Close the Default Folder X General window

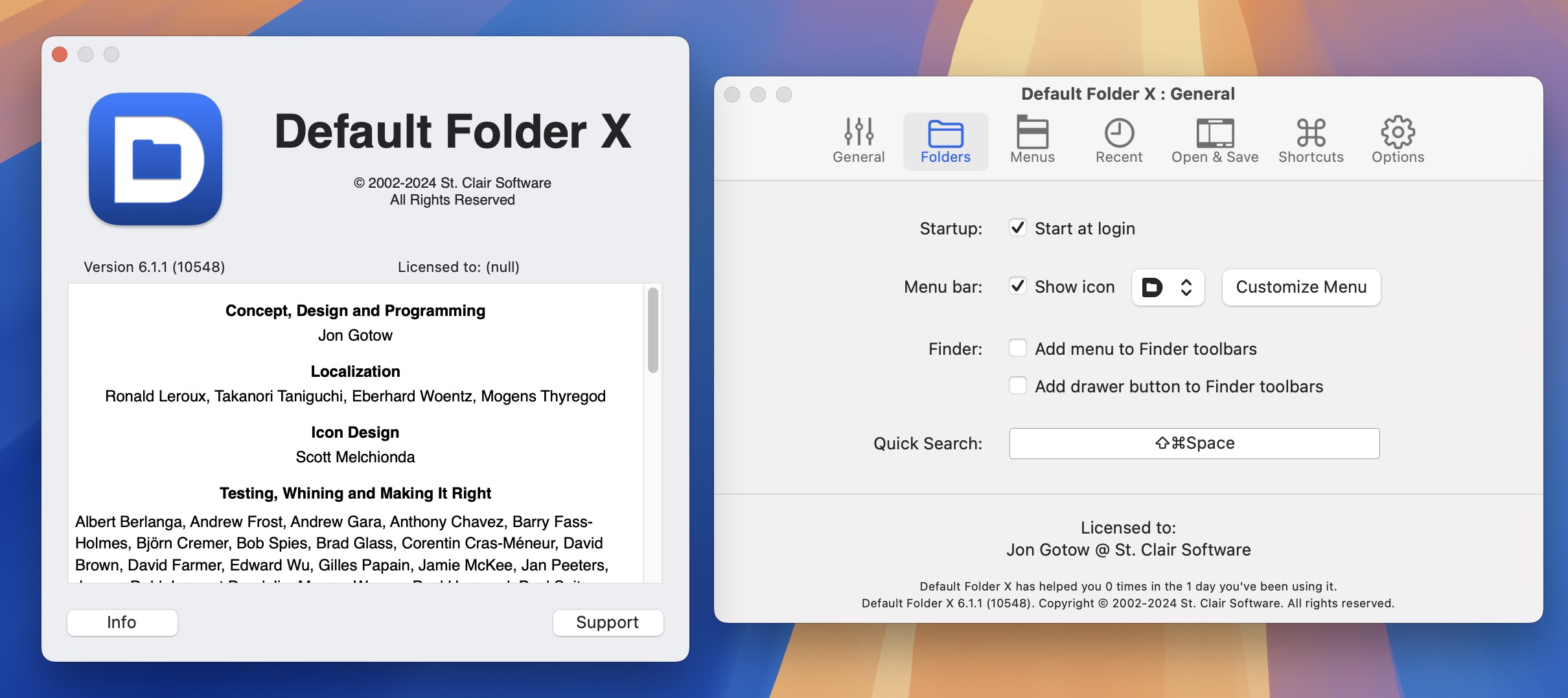point(732,95)
